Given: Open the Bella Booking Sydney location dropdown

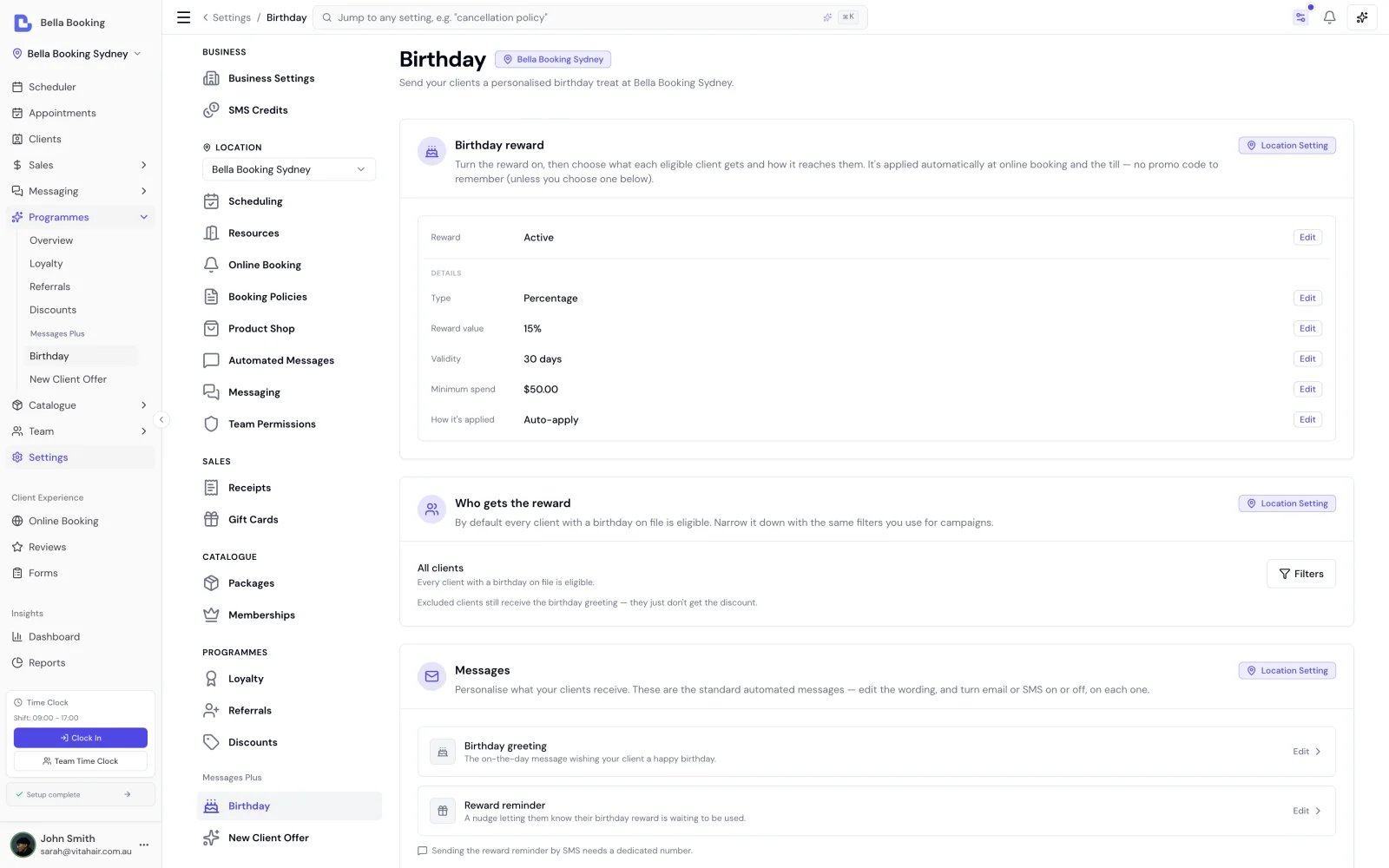Looking at the screenshot, I should click(289, 169).
